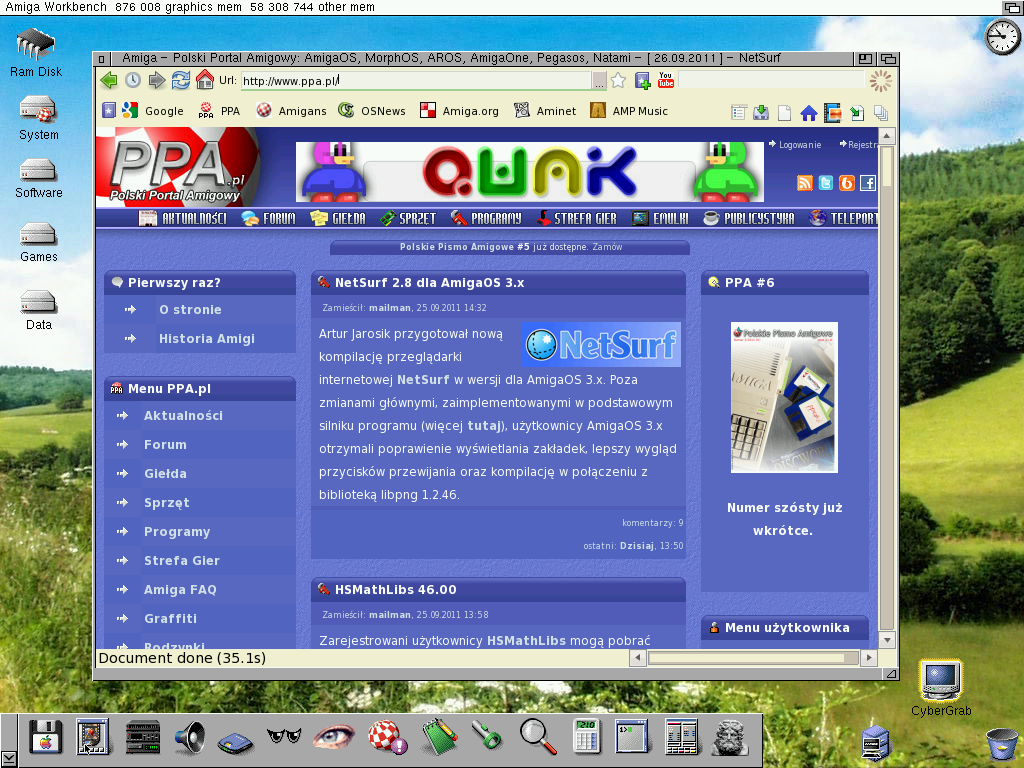The height and width of the screenshot is (768, 1024).
Task: Click the green flashlight icon in dock
Action: (487, 737)
